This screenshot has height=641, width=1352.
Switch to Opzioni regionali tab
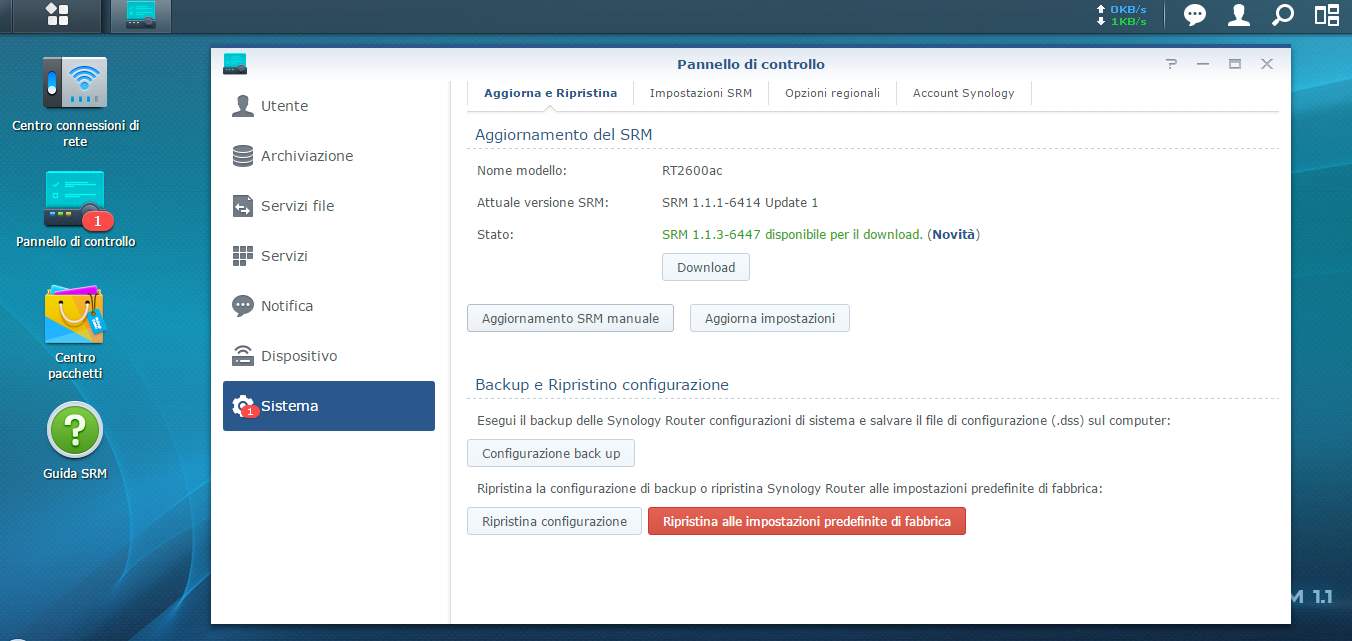[x=832, y=93]
